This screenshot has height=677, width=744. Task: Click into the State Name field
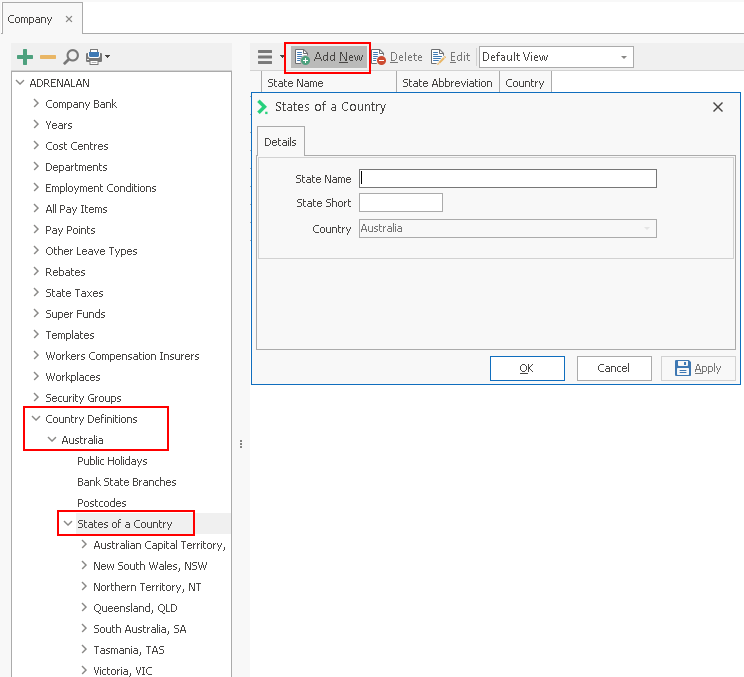507,179
